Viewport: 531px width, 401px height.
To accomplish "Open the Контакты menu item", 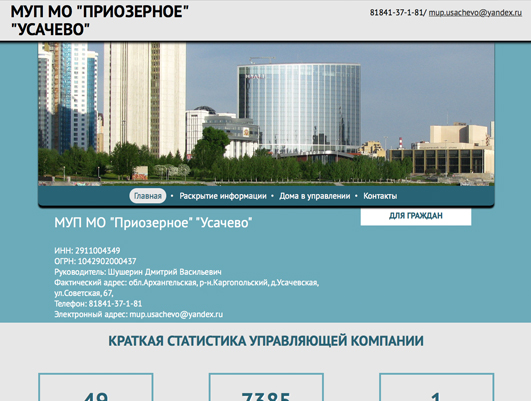I will pyautogui.click(x=380, y=196).
